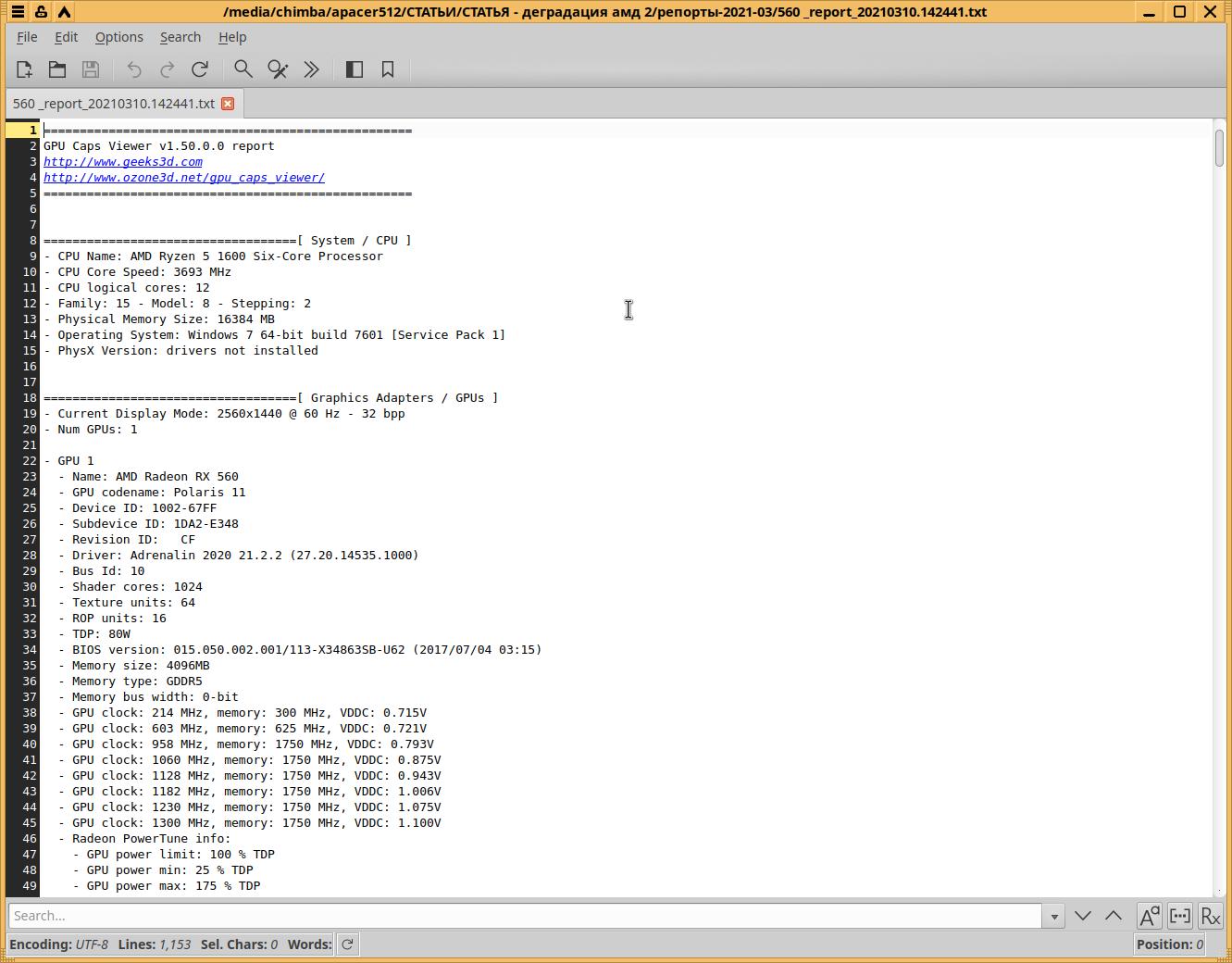Image resolution: width=1232 pixels, height=963 pixels.
Task: Click the 'Memory type: GDDR5' line
Action: click(x=131, y=682)
